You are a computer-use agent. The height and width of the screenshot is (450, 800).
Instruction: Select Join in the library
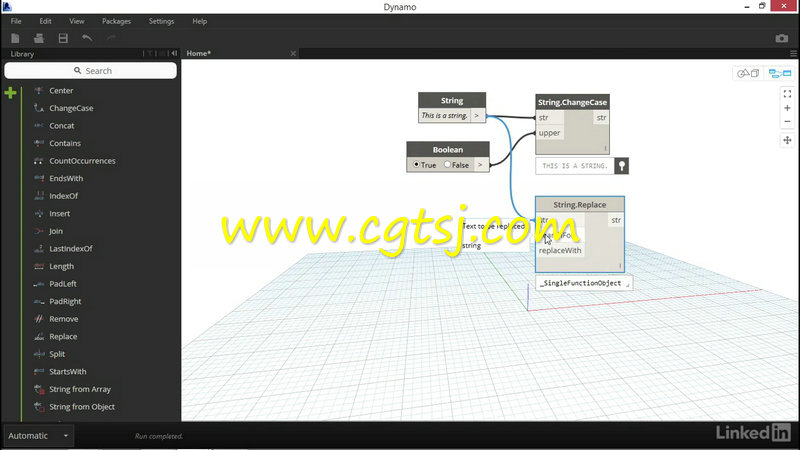56,231
